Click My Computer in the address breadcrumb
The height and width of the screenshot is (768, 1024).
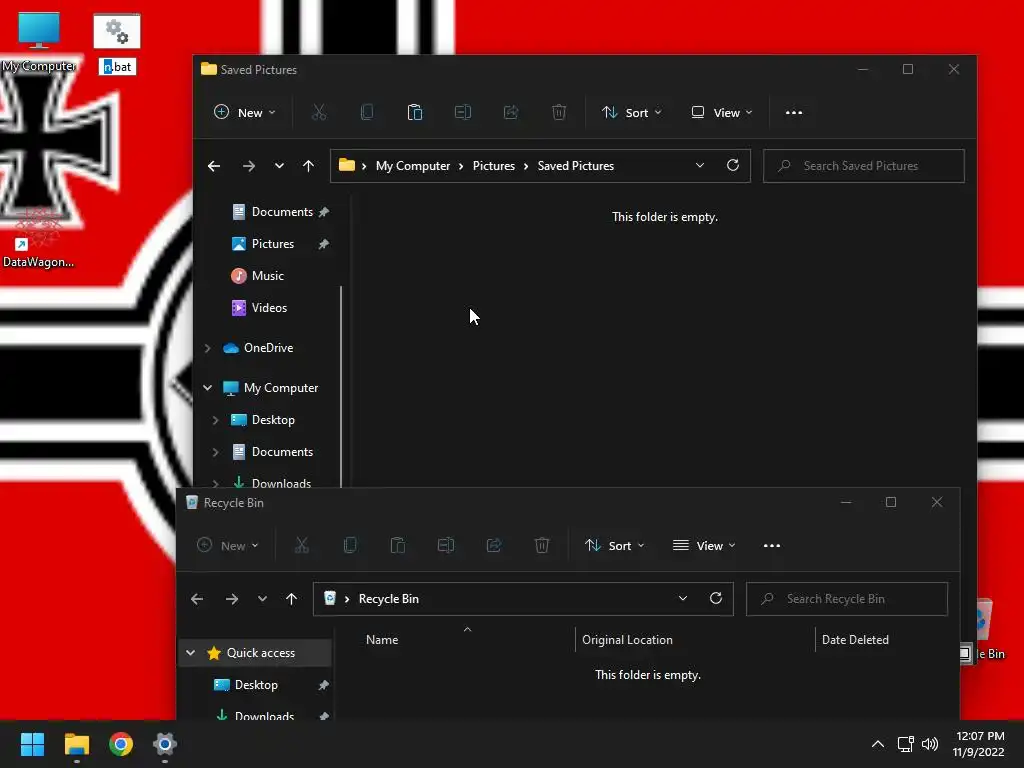(413, 166)
